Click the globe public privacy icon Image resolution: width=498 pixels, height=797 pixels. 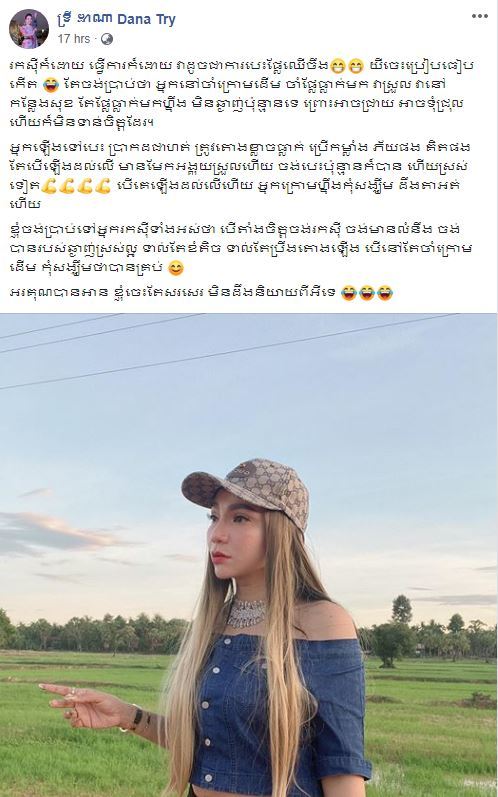coord(107,39)
